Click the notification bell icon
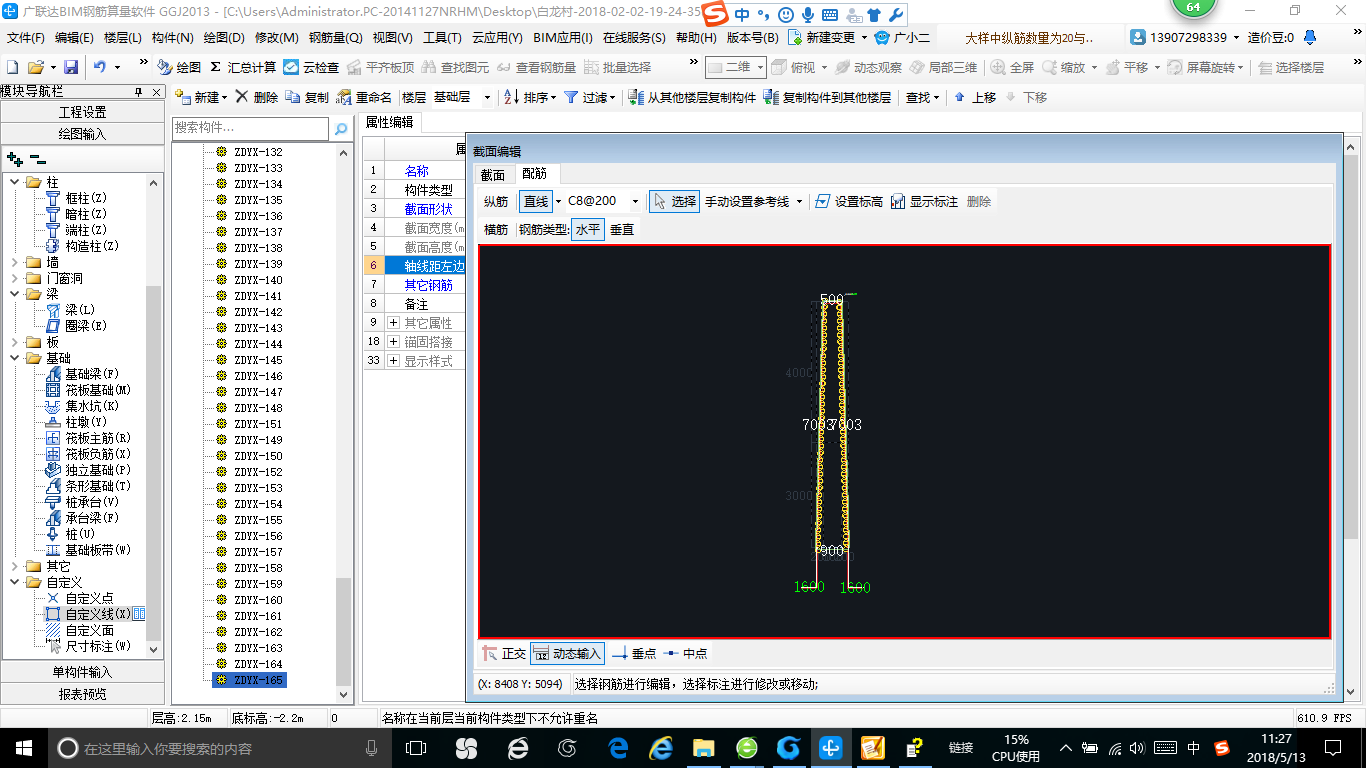 (1311, 38)
